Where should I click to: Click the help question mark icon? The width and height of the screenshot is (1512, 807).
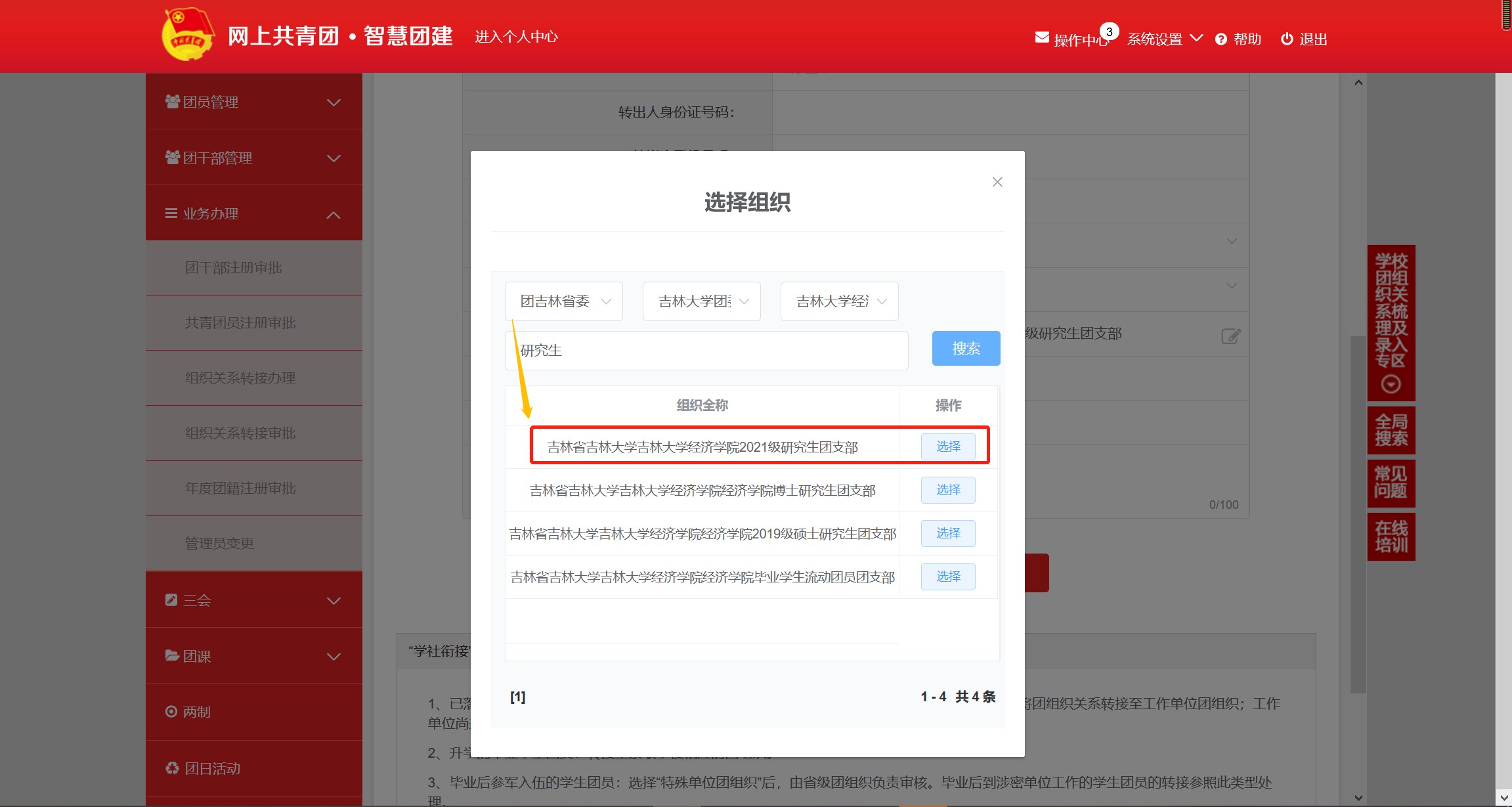(1221, 39)
